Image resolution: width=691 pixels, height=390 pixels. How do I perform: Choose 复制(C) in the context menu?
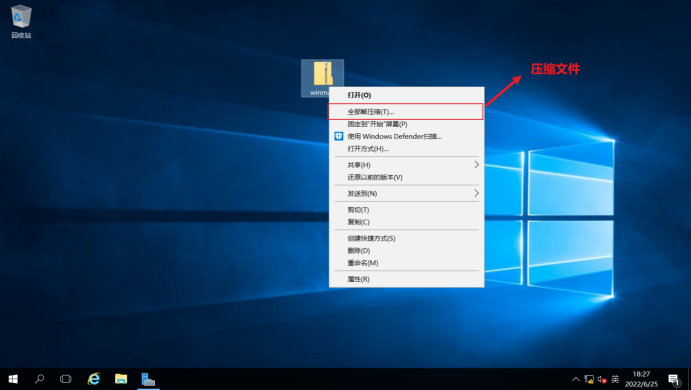tap(406, 222)
